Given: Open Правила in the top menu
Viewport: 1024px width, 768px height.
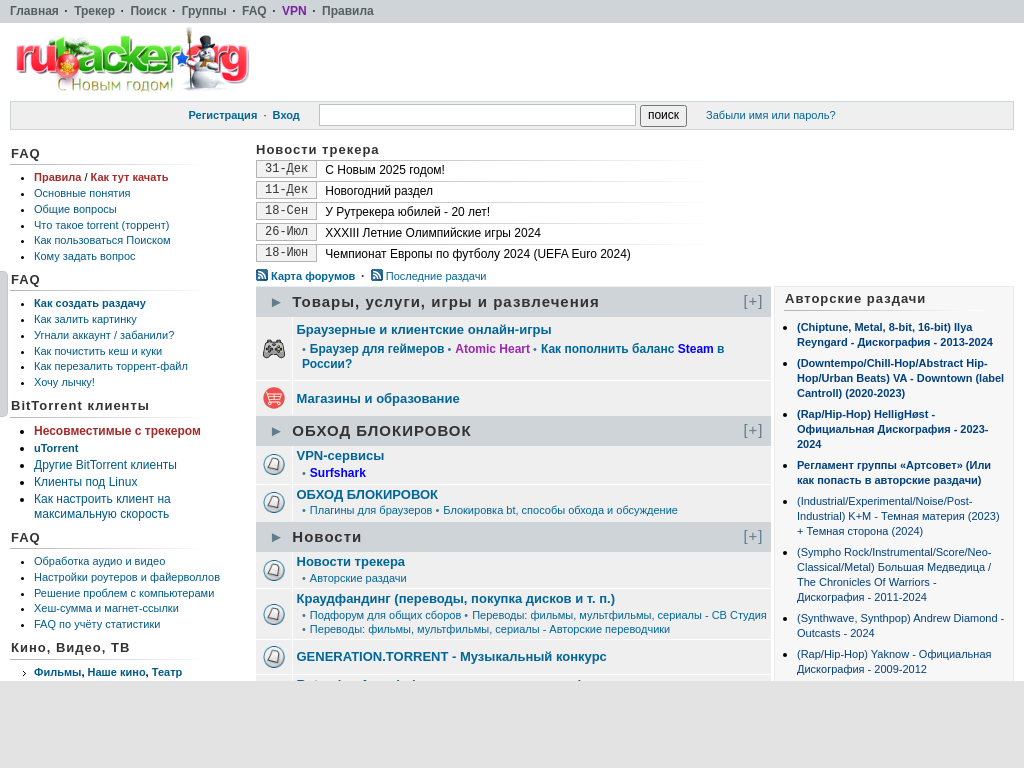Looking at the screenshot, I should click(347, 11).
